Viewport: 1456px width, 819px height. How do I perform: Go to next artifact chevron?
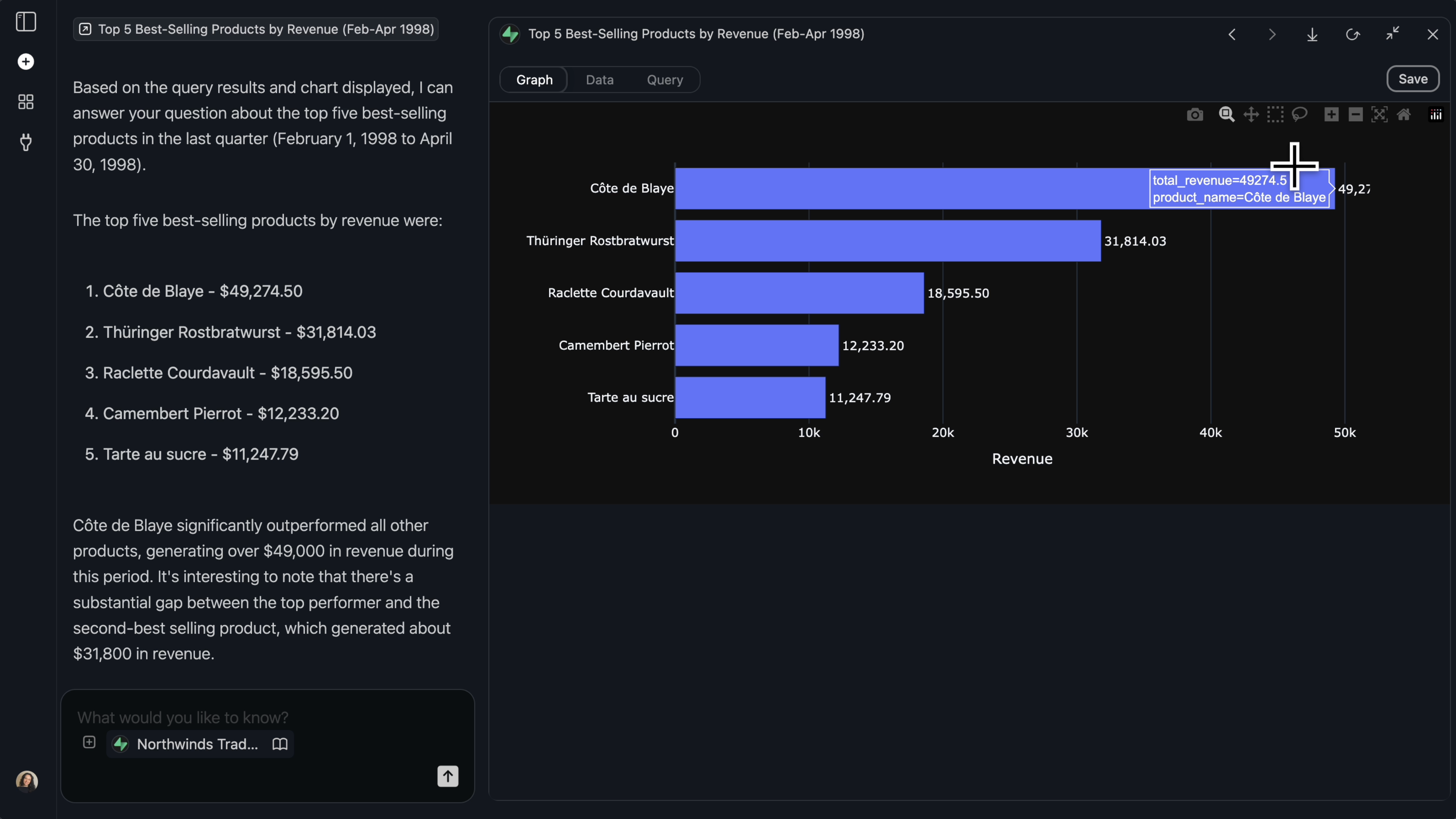pos(1272,34)
